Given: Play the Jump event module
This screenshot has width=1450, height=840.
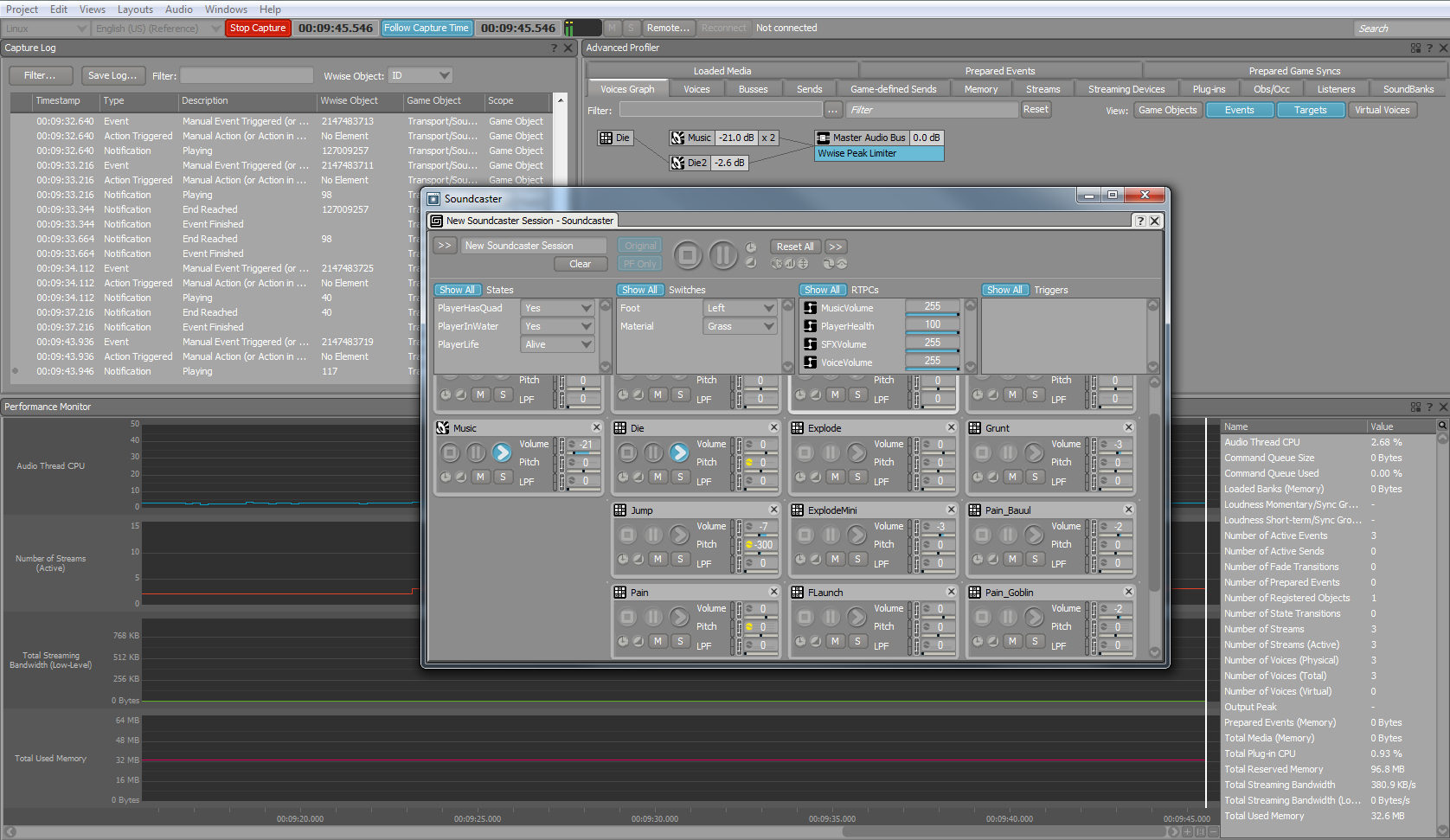Looking at the screenshot, I should coord(679,535).
